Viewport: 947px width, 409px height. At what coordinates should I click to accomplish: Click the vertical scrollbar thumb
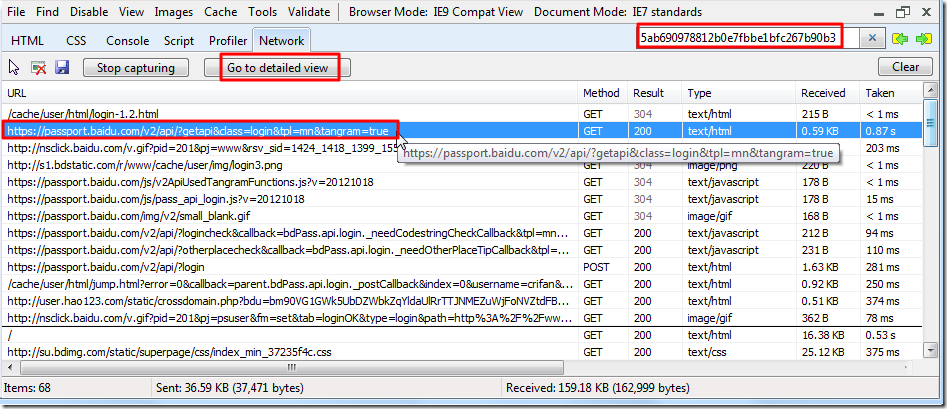[x=930, y=123]
